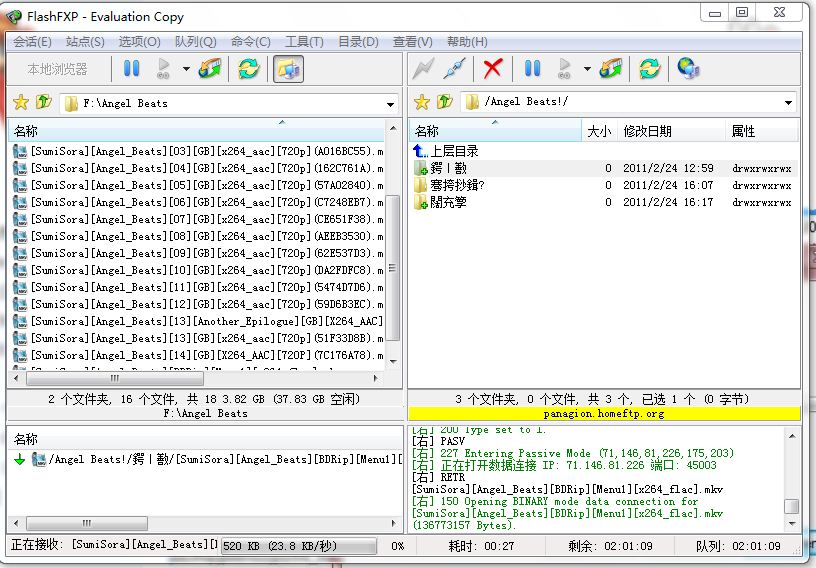Click panagion.homeftp.org yellow status bar
Screen dimensions: 816x568
(604, 414)
